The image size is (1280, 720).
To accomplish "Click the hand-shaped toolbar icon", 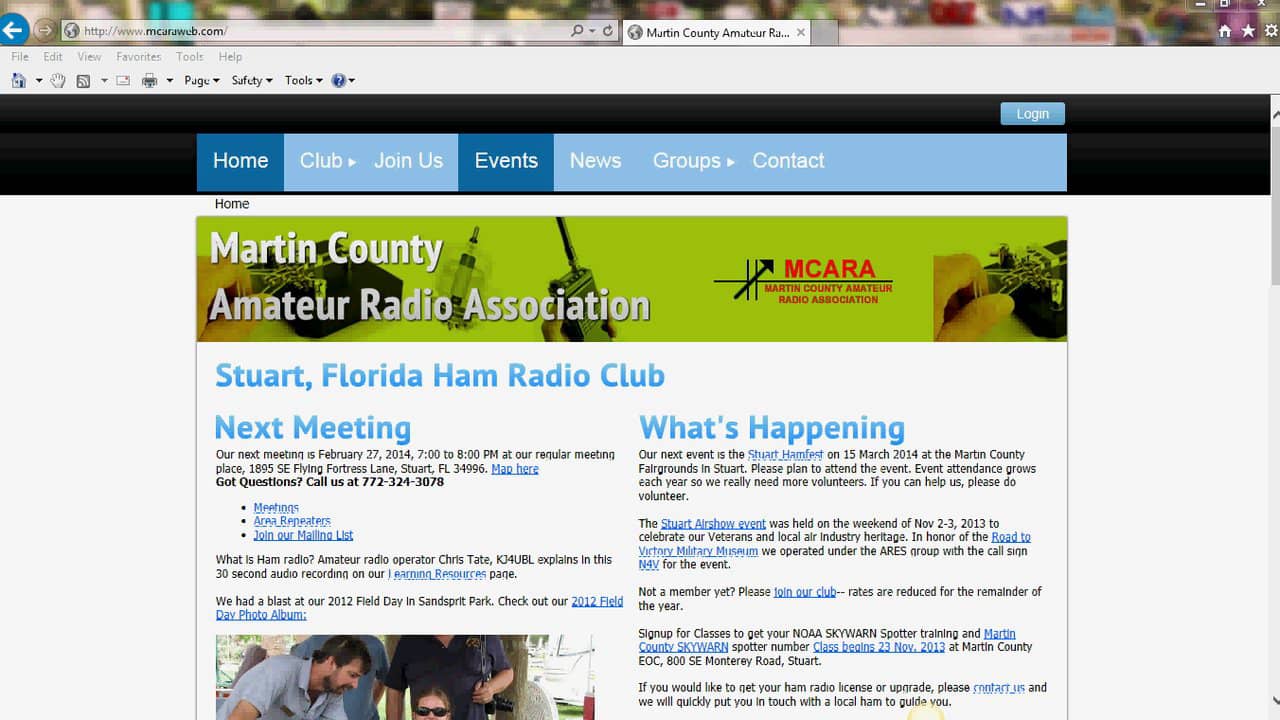I will (58, 80).
